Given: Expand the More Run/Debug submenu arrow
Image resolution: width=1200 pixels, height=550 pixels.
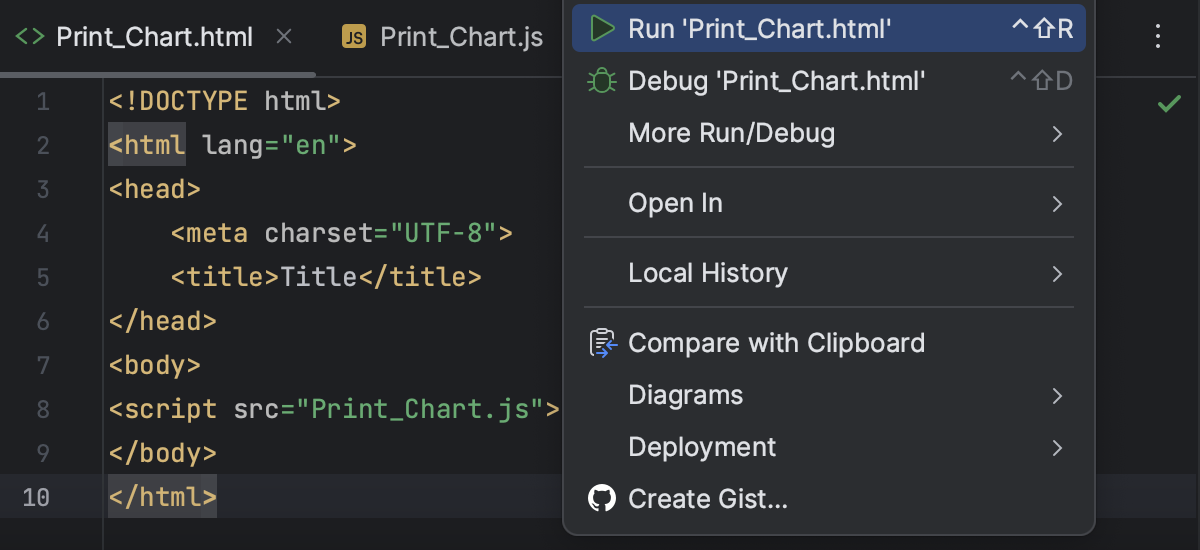Looking at the screenshot, I should (1057, 133).
